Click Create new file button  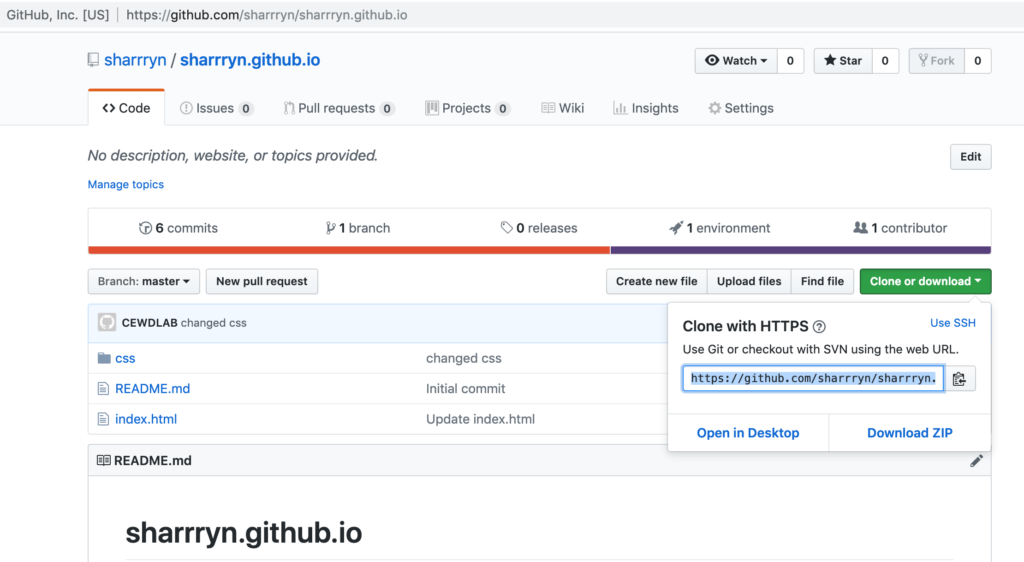pyautogui.click(x=656, y=281)
